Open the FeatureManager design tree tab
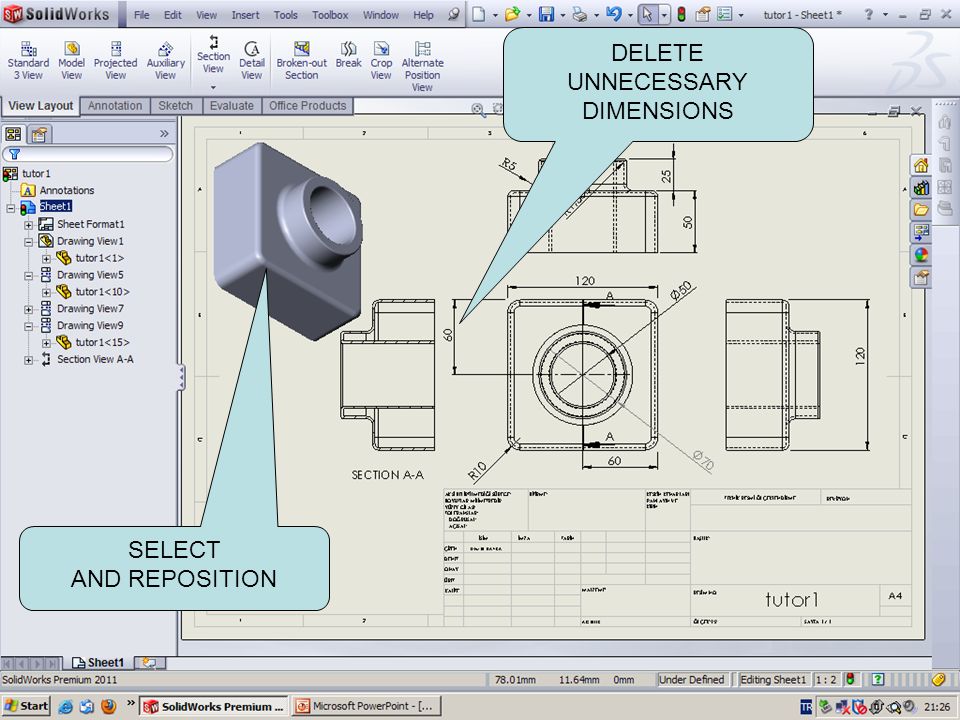Screen dimensions: 960x720 13,133
